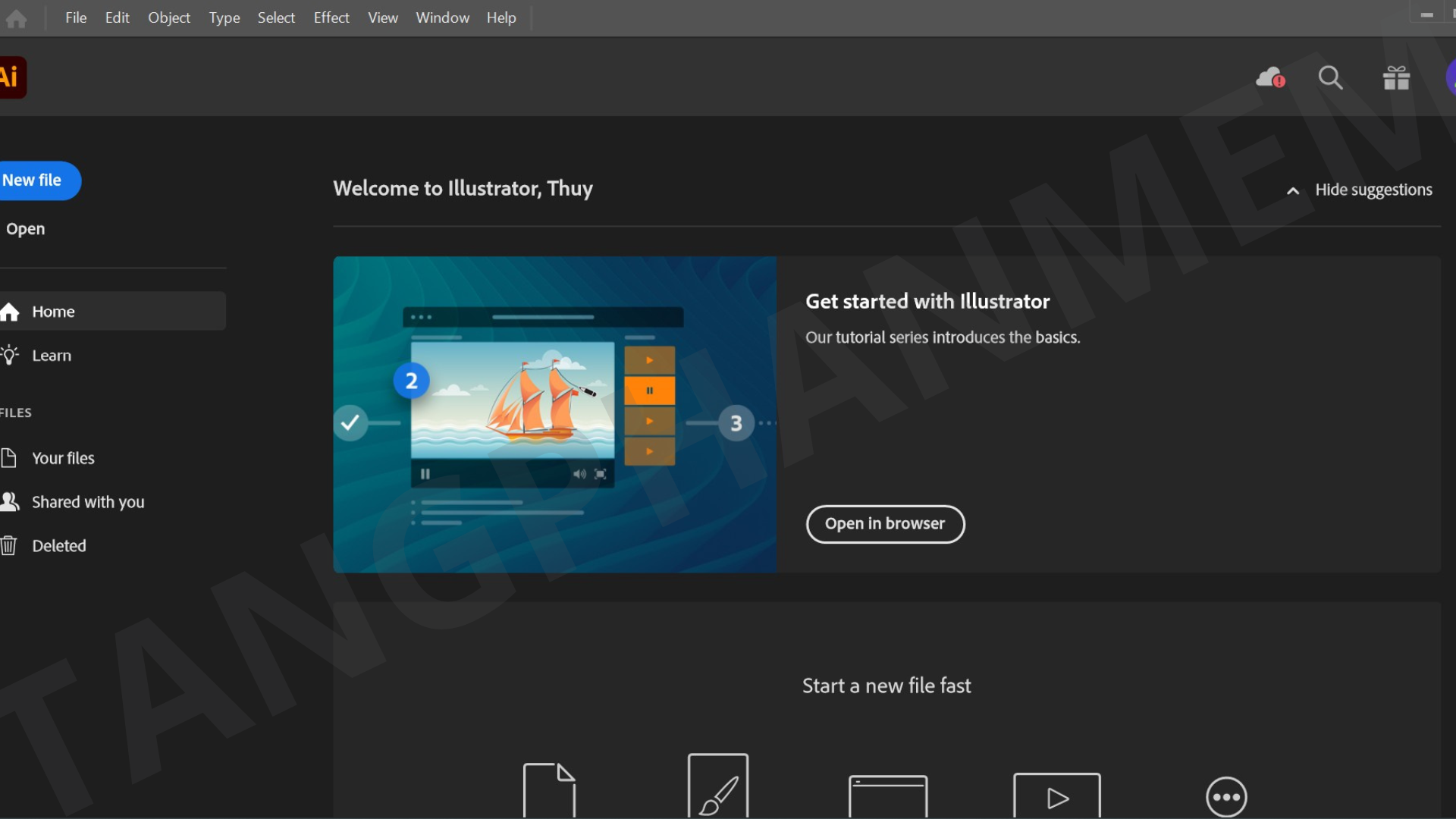Open the Effect menu
Viewport: 1456px width, 819px height.
(x=331, y=17)
